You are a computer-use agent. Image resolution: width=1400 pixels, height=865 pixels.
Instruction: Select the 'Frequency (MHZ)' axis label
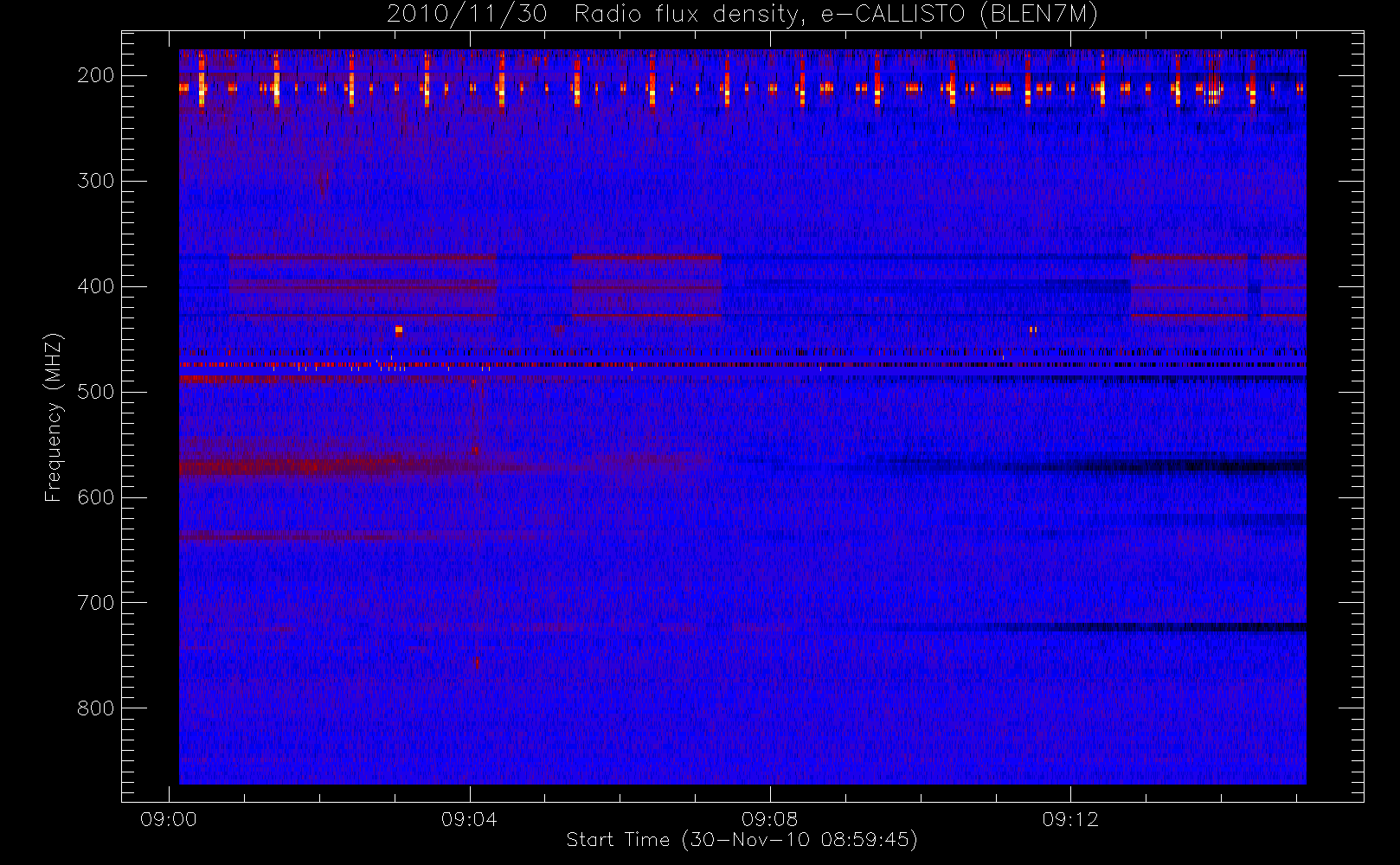tap(54, 417)
